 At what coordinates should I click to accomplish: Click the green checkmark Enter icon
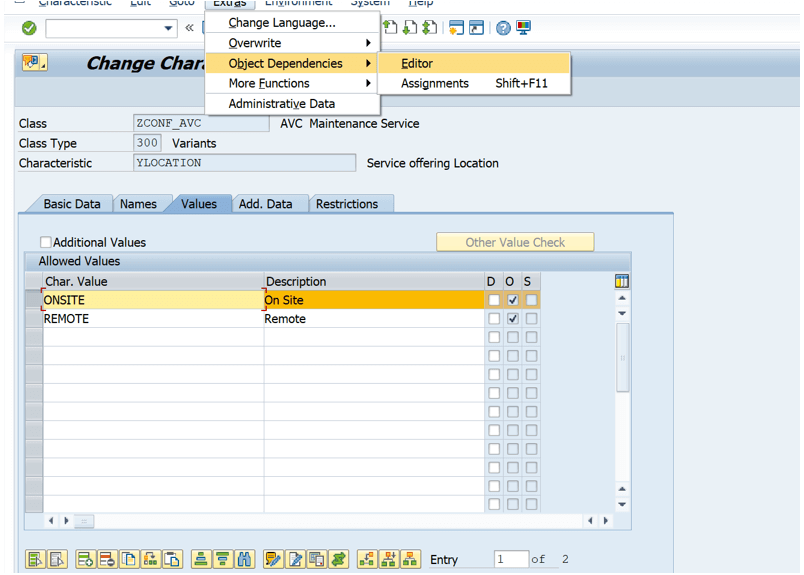coord(29,28)
